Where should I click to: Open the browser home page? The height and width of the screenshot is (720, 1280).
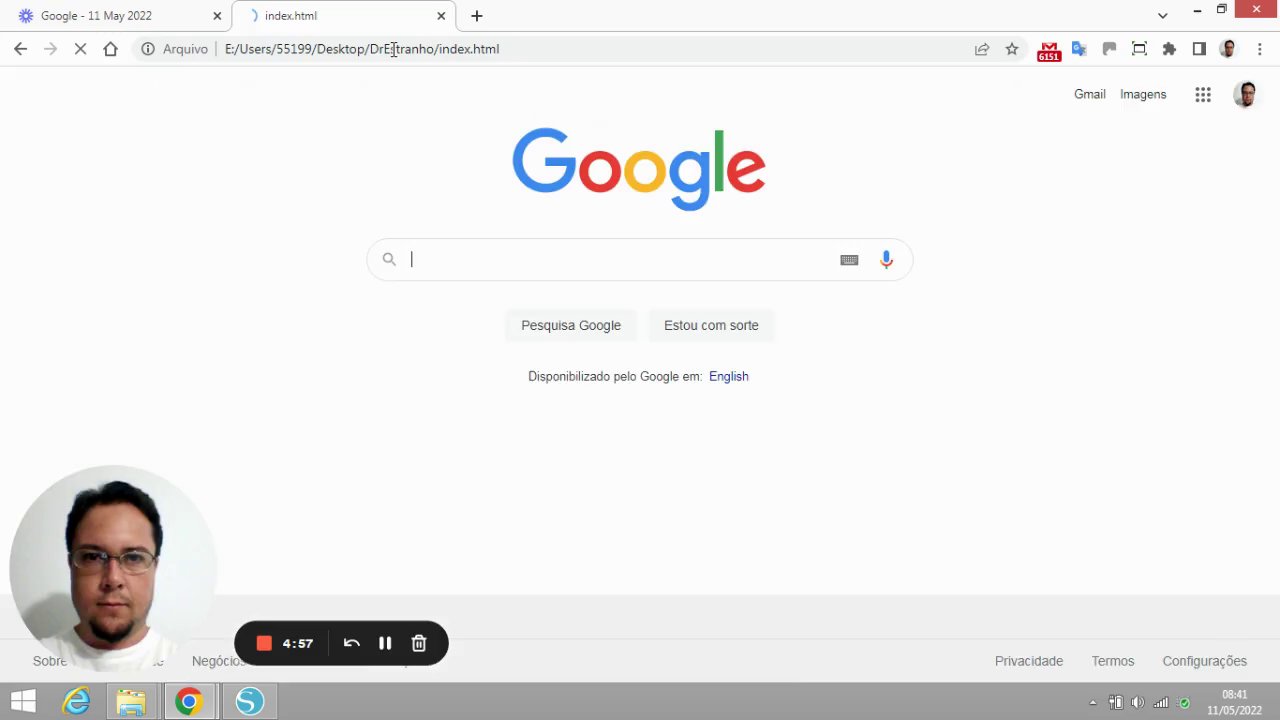[x=110, y=49]
